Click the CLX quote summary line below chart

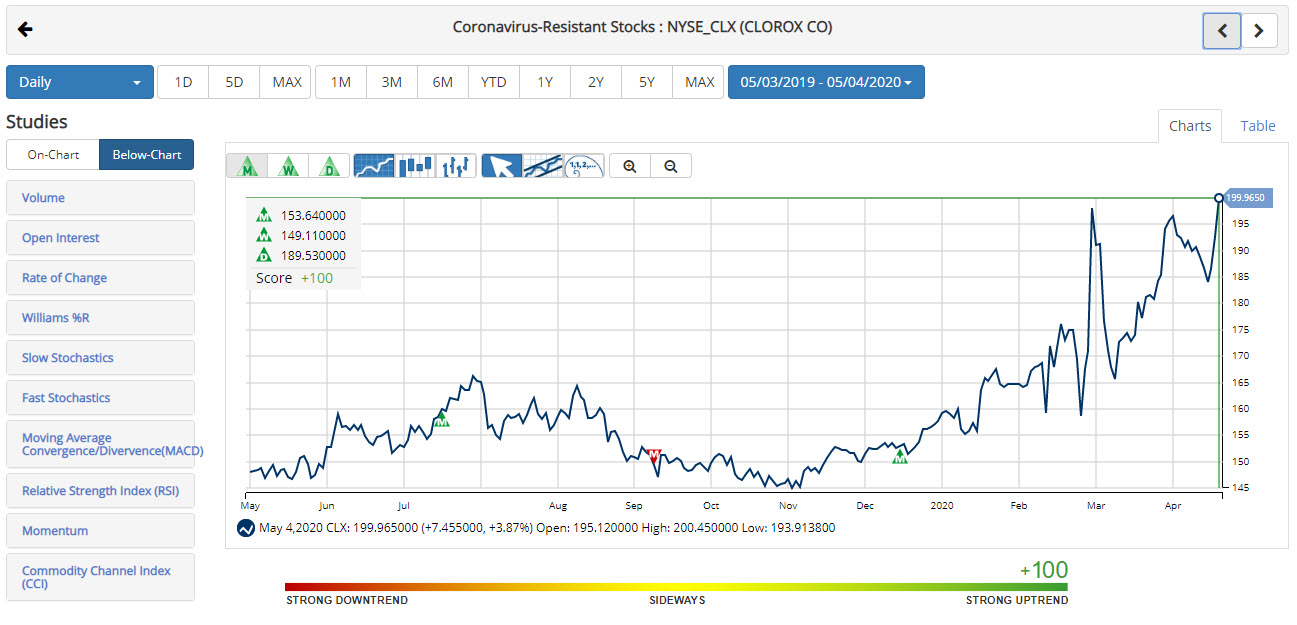click(x=547, y=528)
